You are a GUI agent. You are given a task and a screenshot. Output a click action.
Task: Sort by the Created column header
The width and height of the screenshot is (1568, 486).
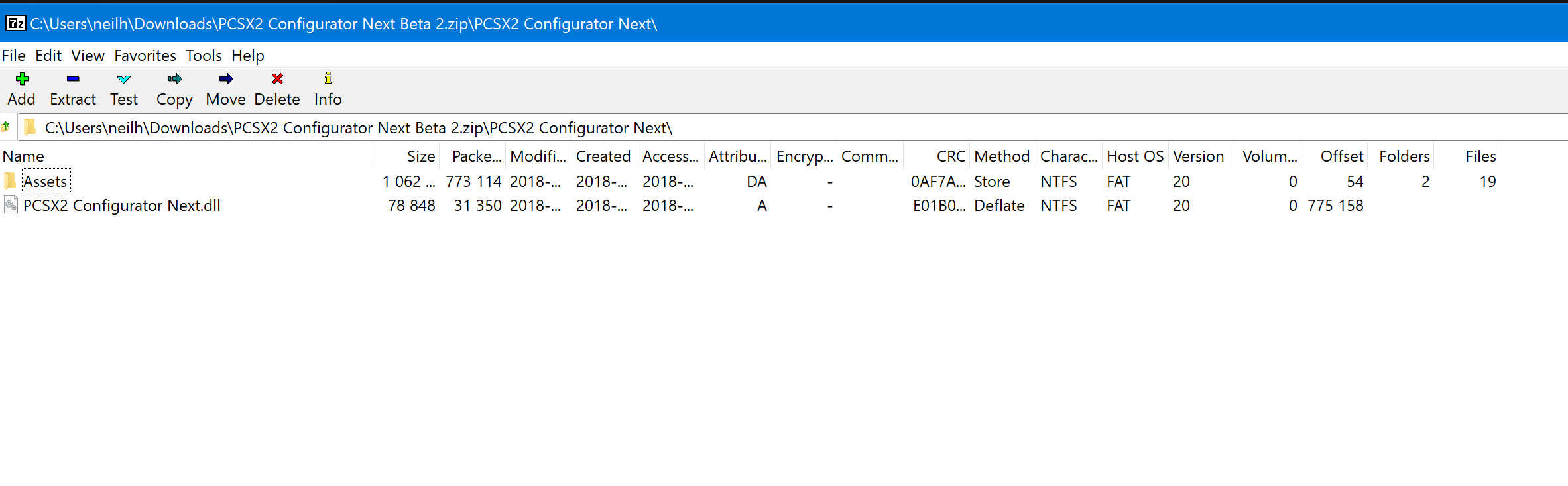click(x=605, y=156)
